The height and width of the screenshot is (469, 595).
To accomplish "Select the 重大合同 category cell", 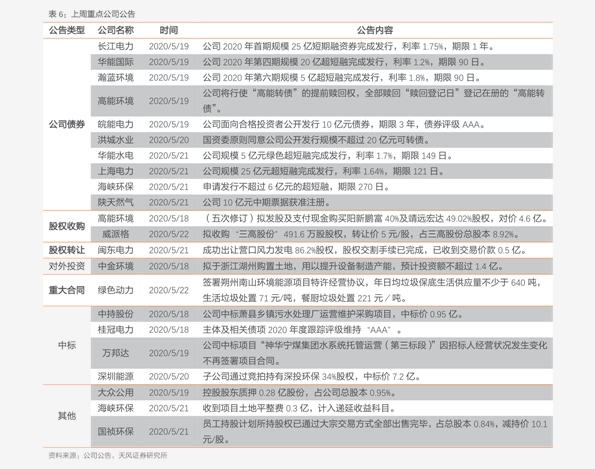I will tap(67, 290).
